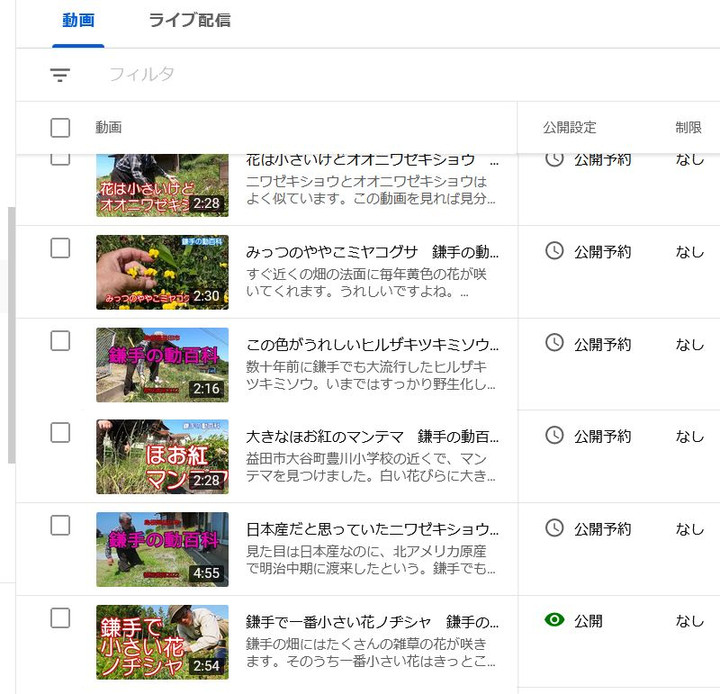Screen dimensions: 720x694
Task: Click clock icon for オオニワゼキショウ video
Action: [554, 159]
